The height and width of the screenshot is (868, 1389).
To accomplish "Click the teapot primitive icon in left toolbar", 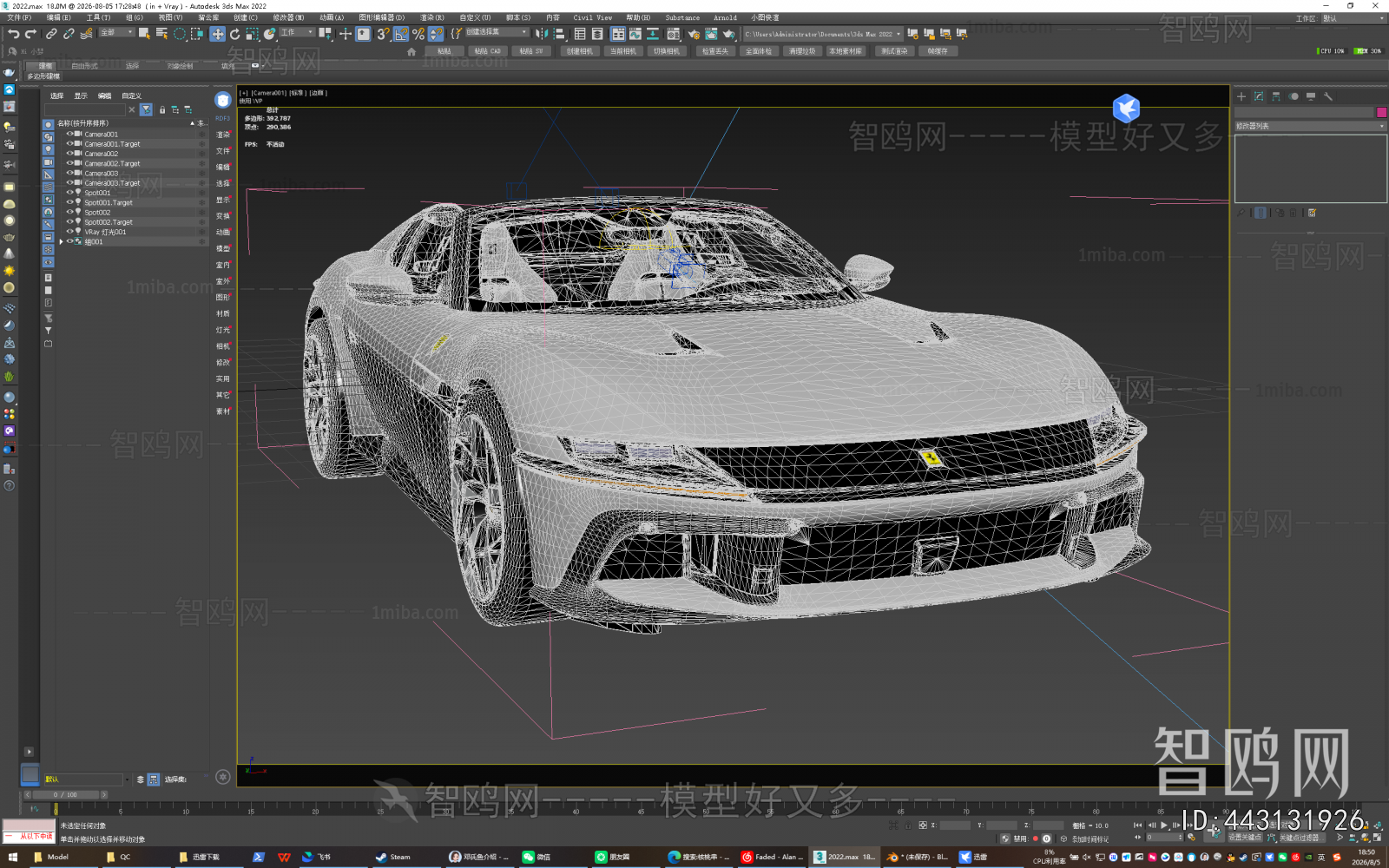I will click(9, 237).
